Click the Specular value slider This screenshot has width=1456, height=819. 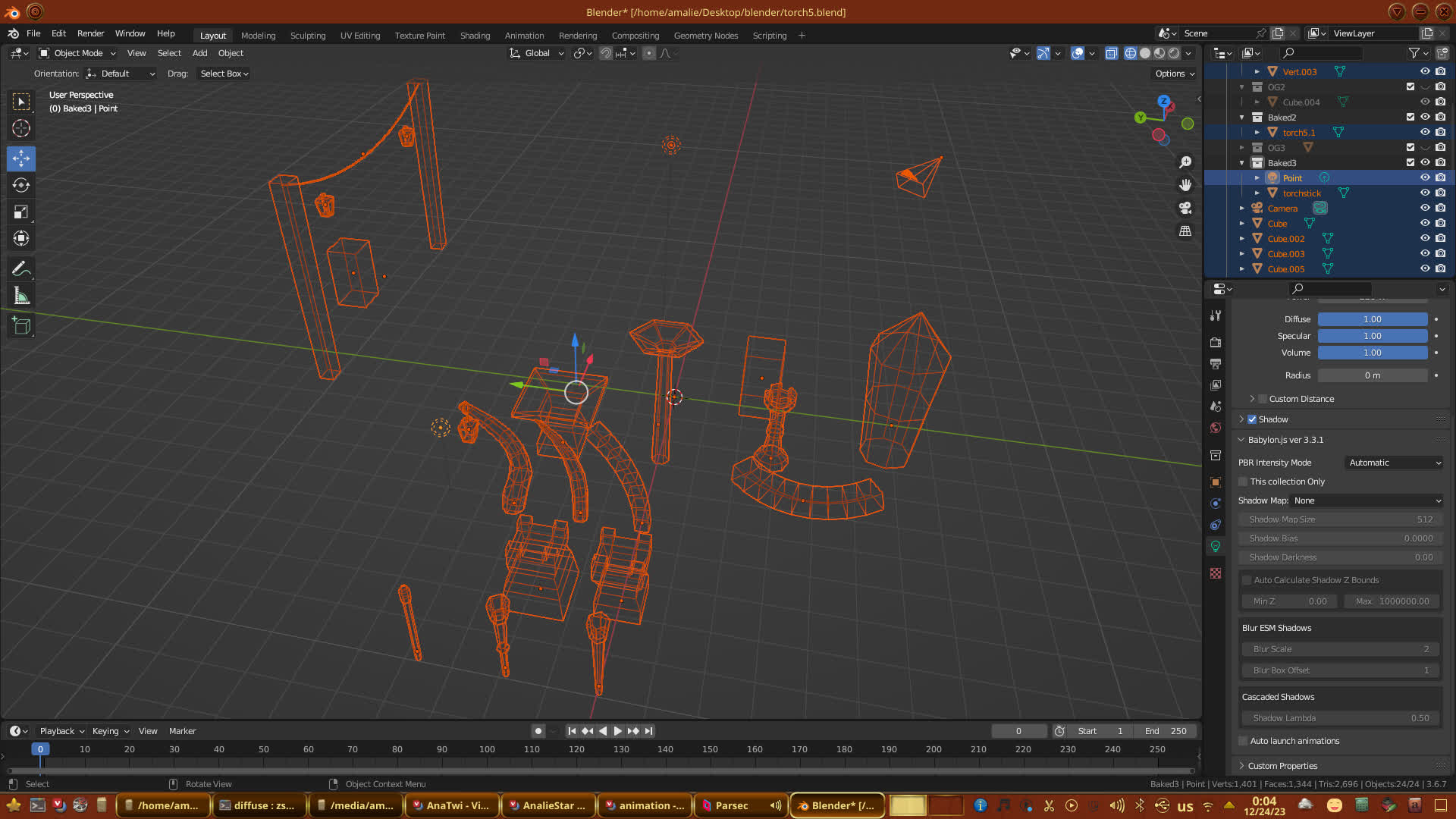[1372, 336]
